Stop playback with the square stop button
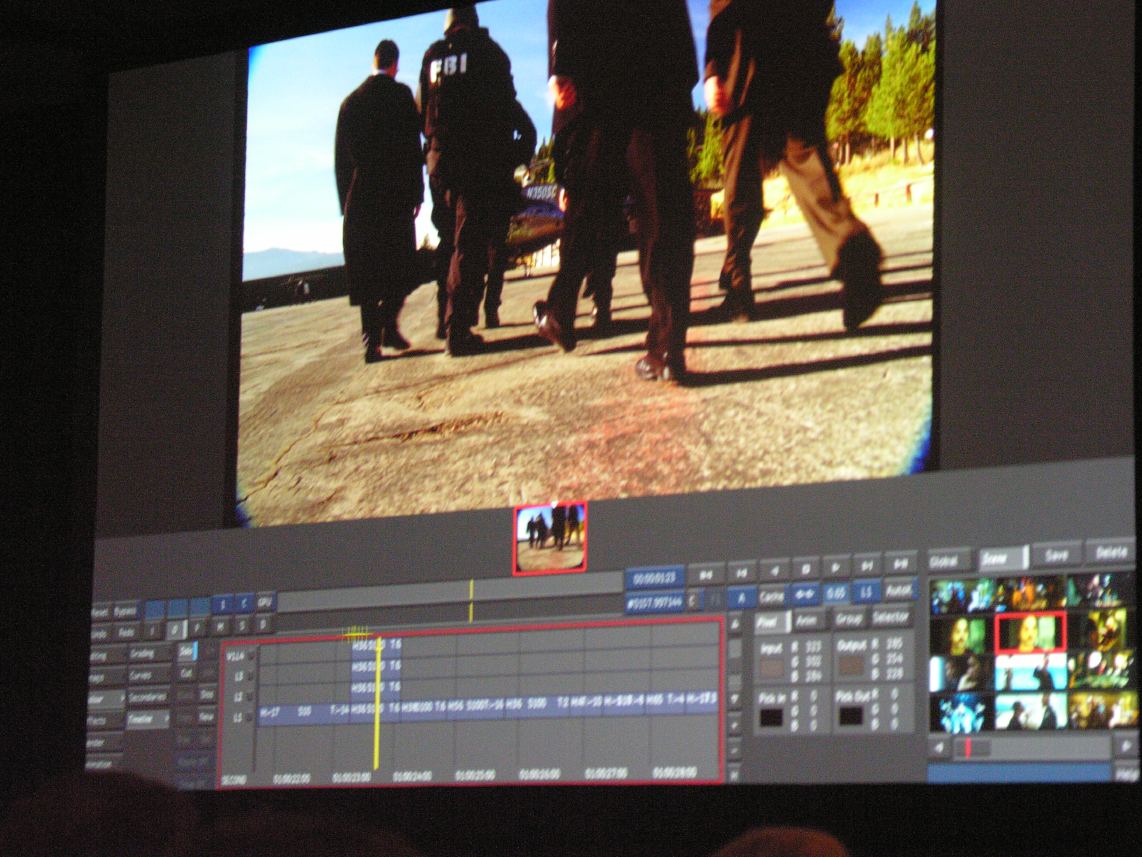1142x857 pixels. tap(806, 569)
